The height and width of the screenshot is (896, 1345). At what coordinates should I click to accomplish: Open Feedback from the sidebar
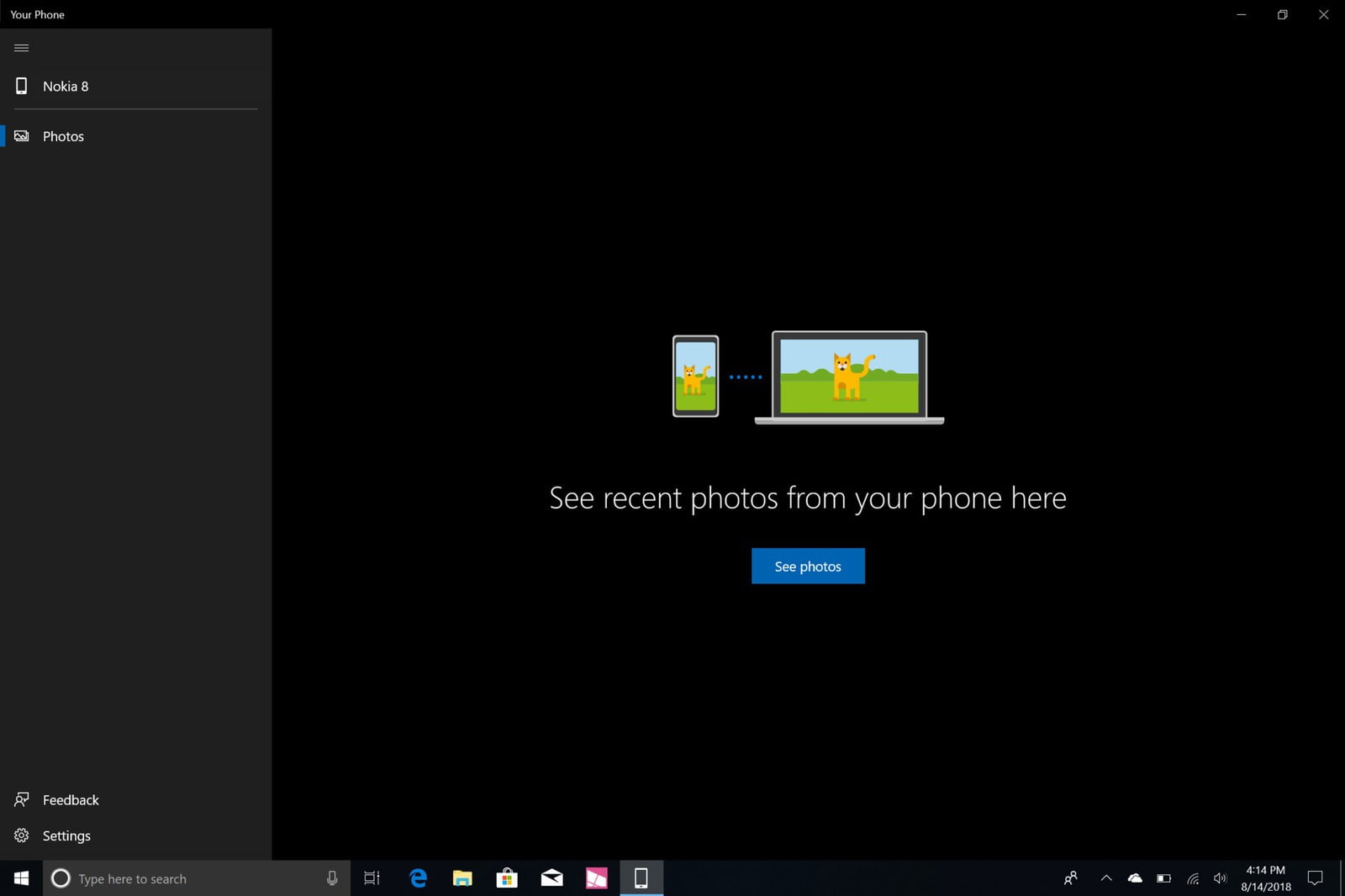click(70, 800)
